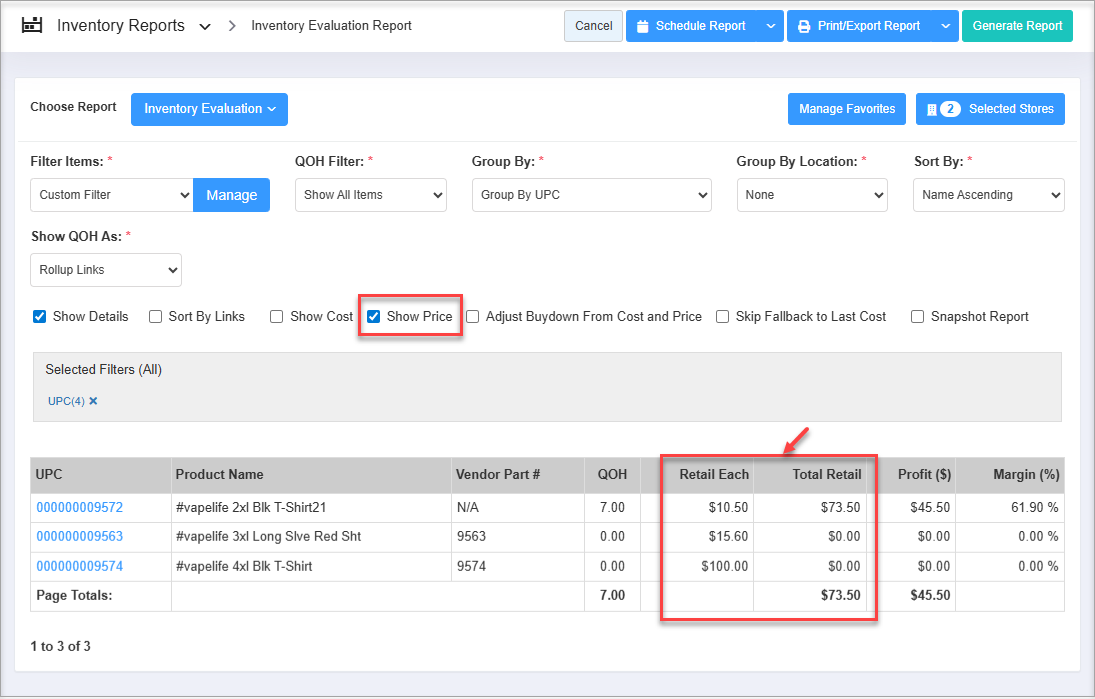Open the Inventory Reports breadcrumb chevron
1095x699 pixels.
coord(205,27)
